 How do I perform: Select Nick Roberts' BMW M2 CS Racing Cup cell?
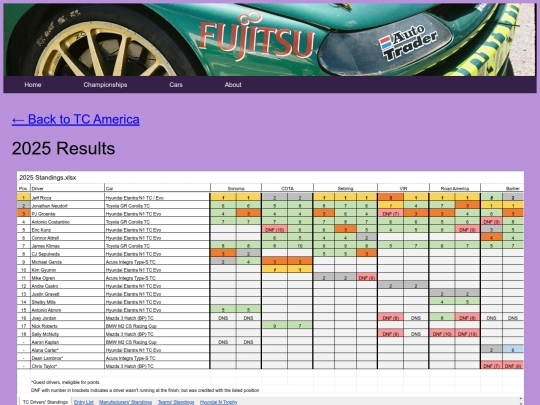coord(157,326)
